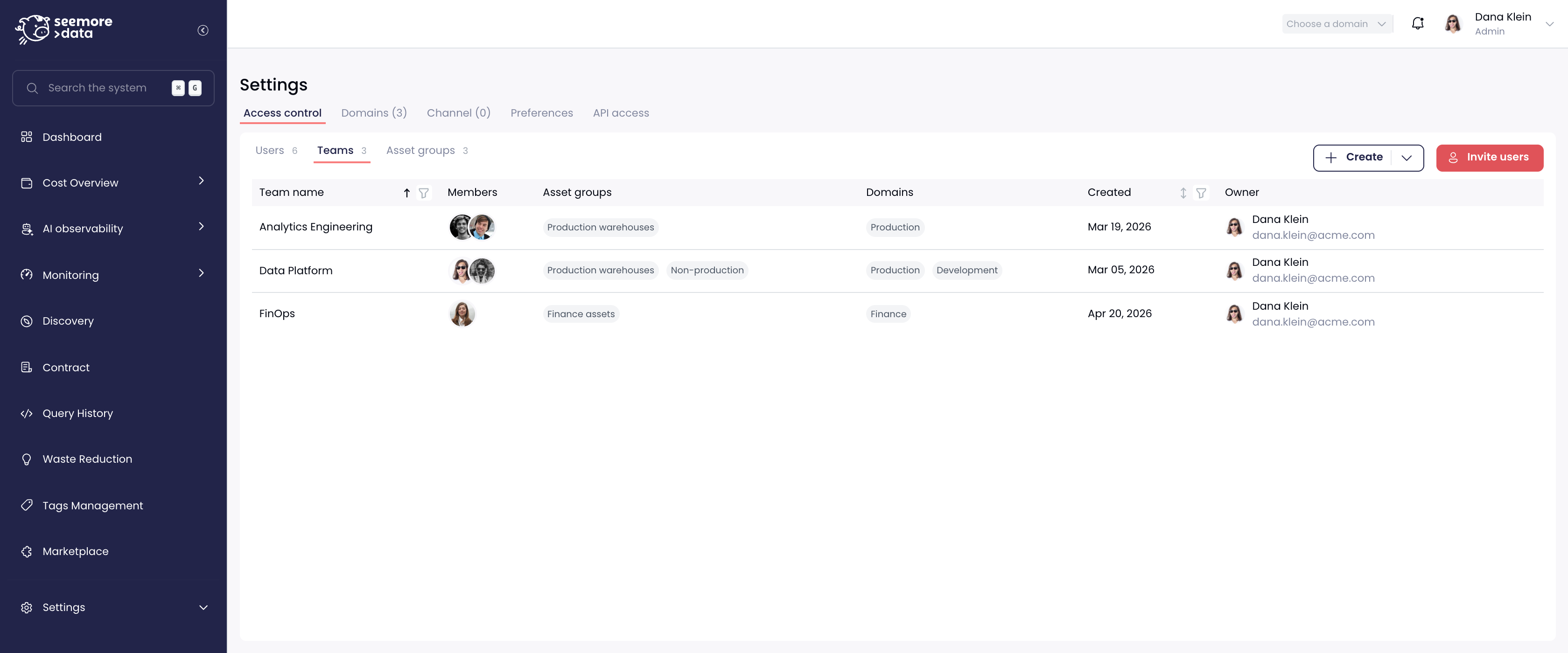Click the Marketplace puzzle icon

coord(26,551)
